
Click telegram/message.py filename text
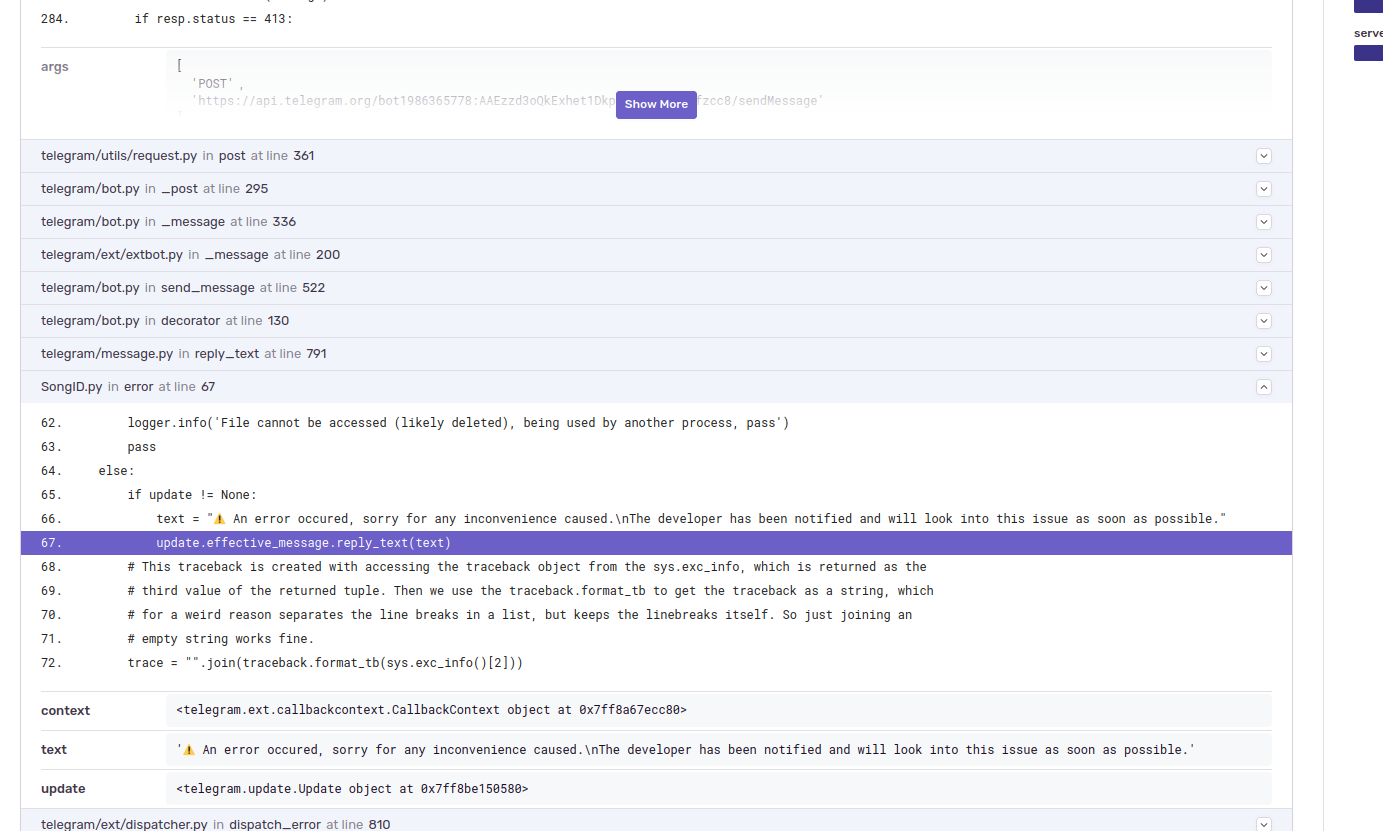point(107,354)
